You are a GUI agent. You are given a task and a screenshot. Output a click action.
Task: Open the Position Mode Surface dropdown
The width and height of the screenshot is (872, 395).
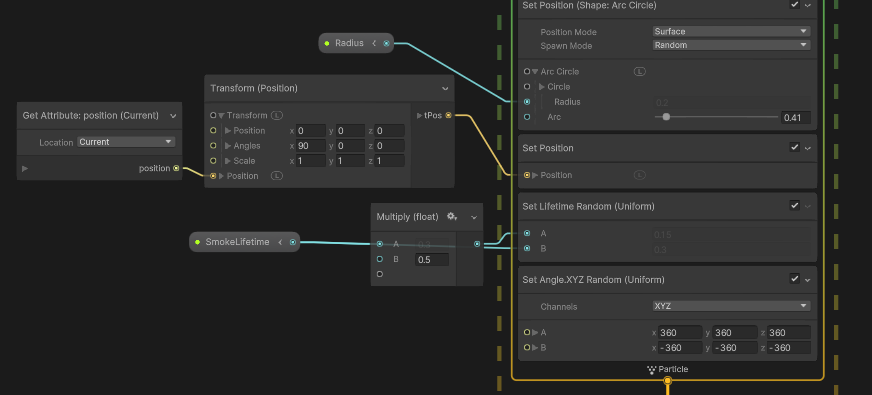pos(731,32)
